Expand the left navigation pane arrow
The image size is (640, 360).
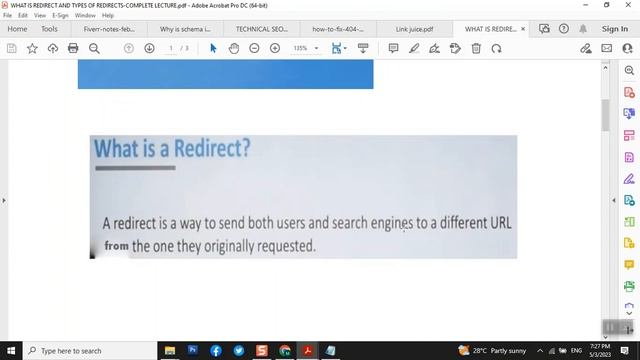4,200
